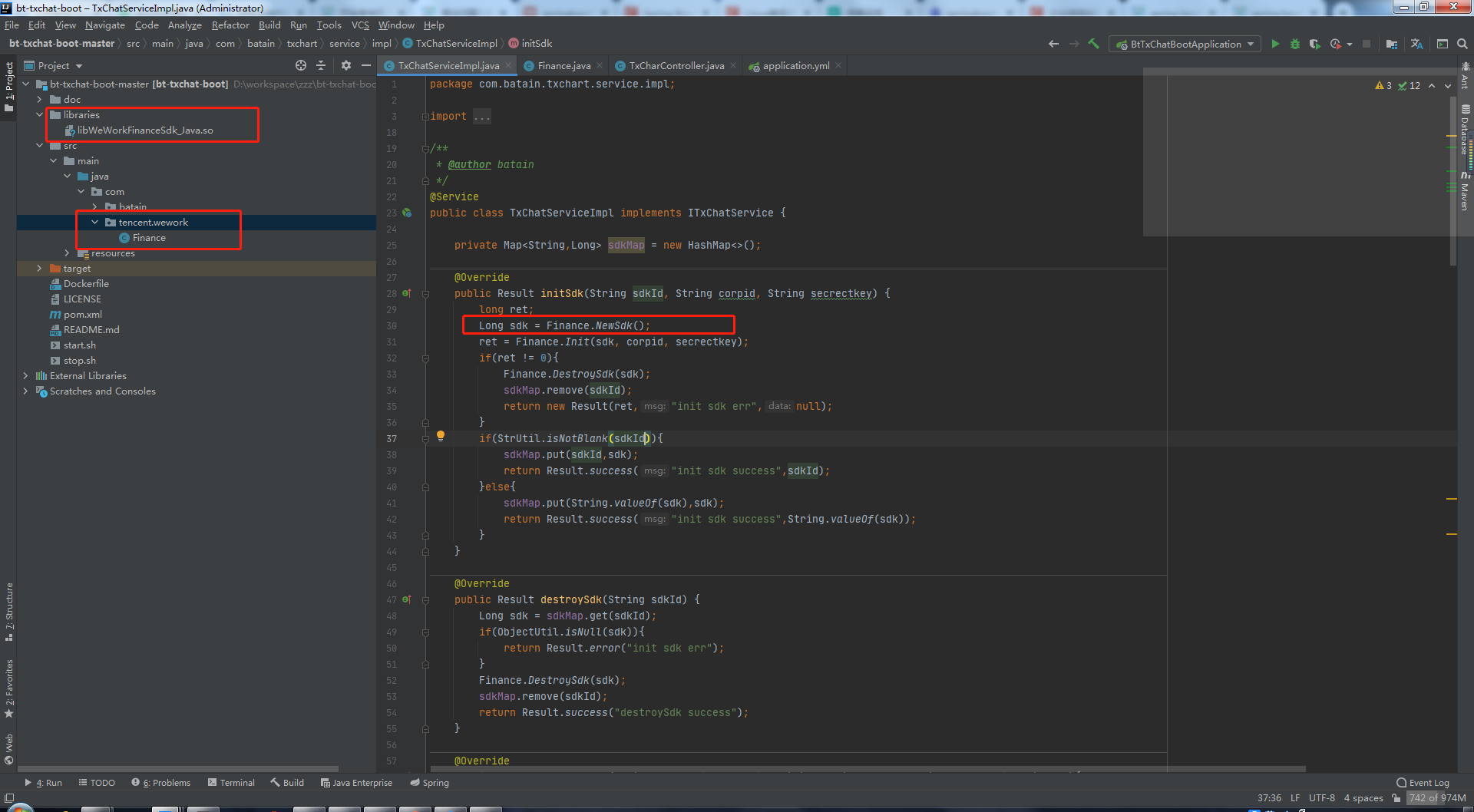Collapse all nodes in the Project panel
This screenshot has width=1474, height=812.
321,66
